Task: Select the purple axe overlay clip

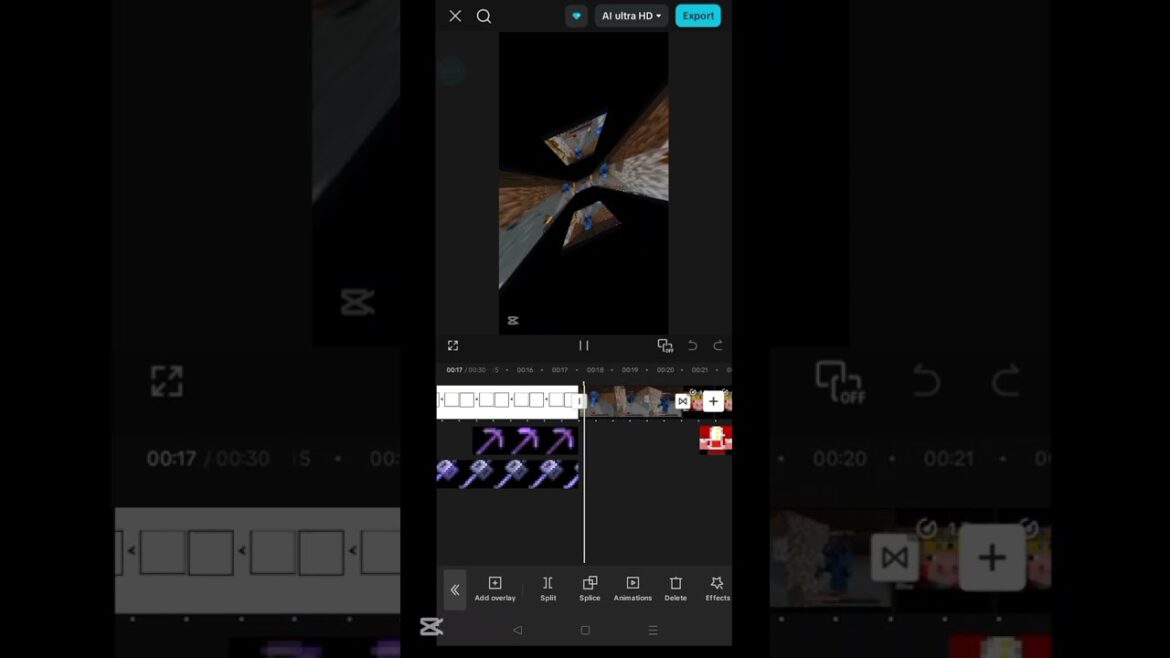Action: (507, 474)
